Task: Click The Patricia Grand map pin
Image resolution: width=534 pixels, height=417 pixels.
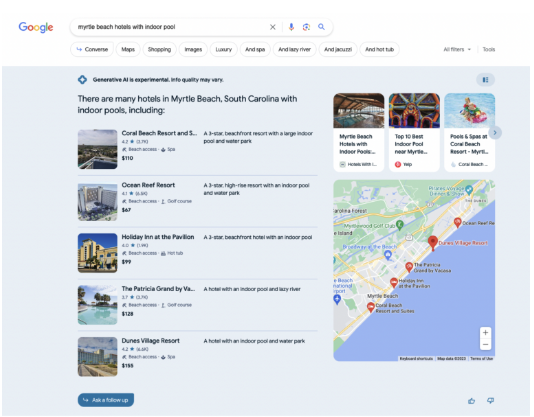Action: point(409,267)
